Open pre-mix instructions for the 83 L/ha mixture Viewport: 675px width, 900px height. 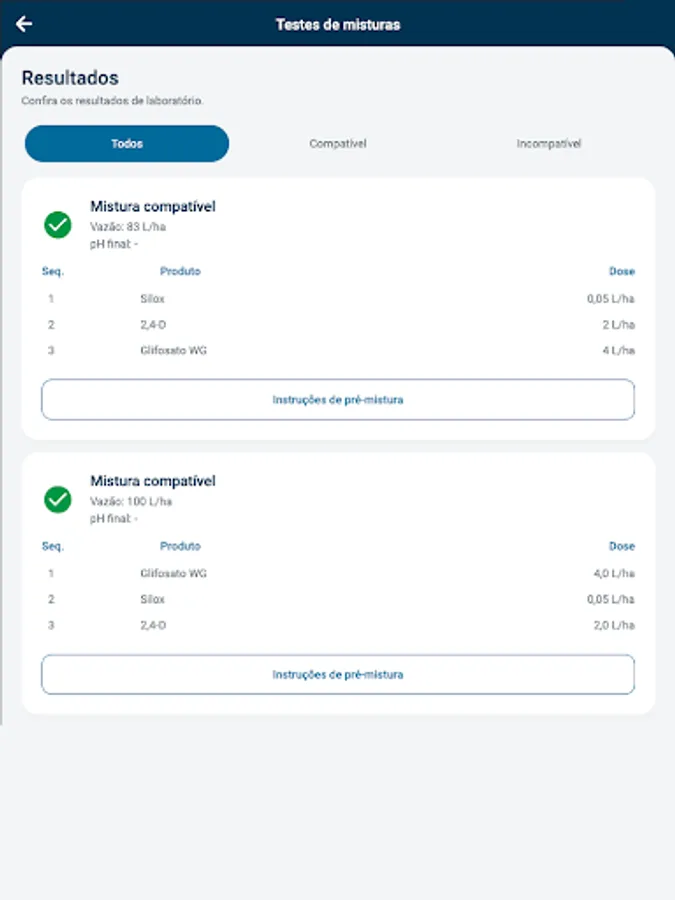click(x=338, y=400)
